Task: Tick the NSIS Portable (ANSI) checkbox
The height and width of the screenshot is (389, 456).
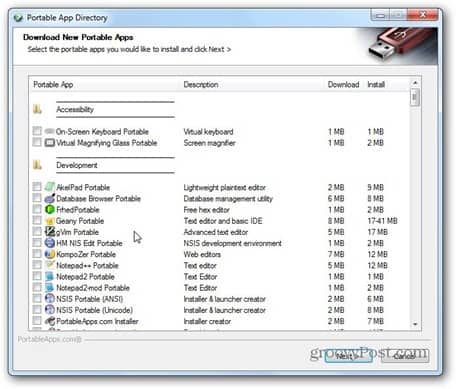Action: click(37, 299)
